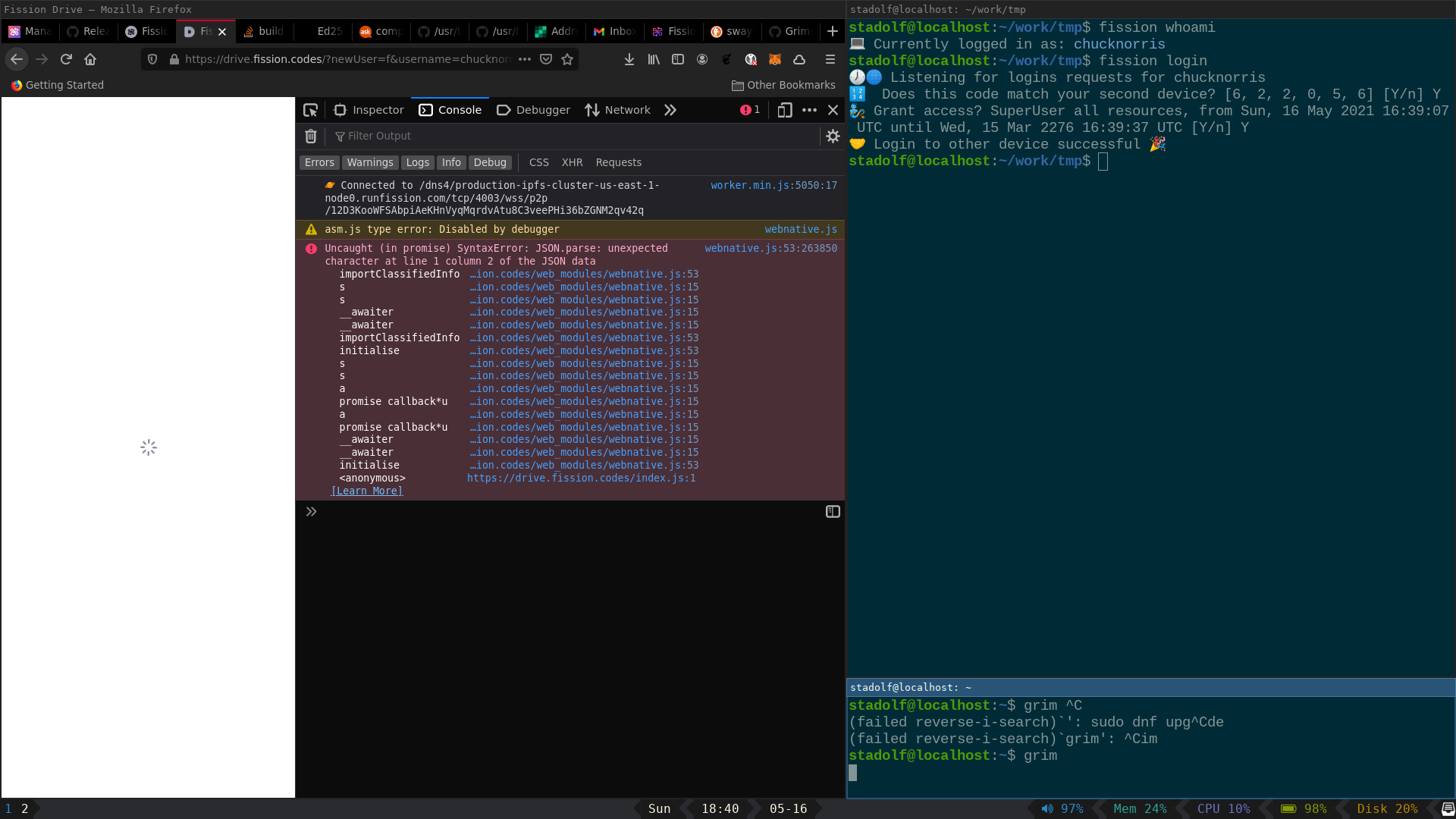This screenshot has height=819, width=1456.
Task: Toggle the XHR filter button
Action: click(x=572, y=162)
